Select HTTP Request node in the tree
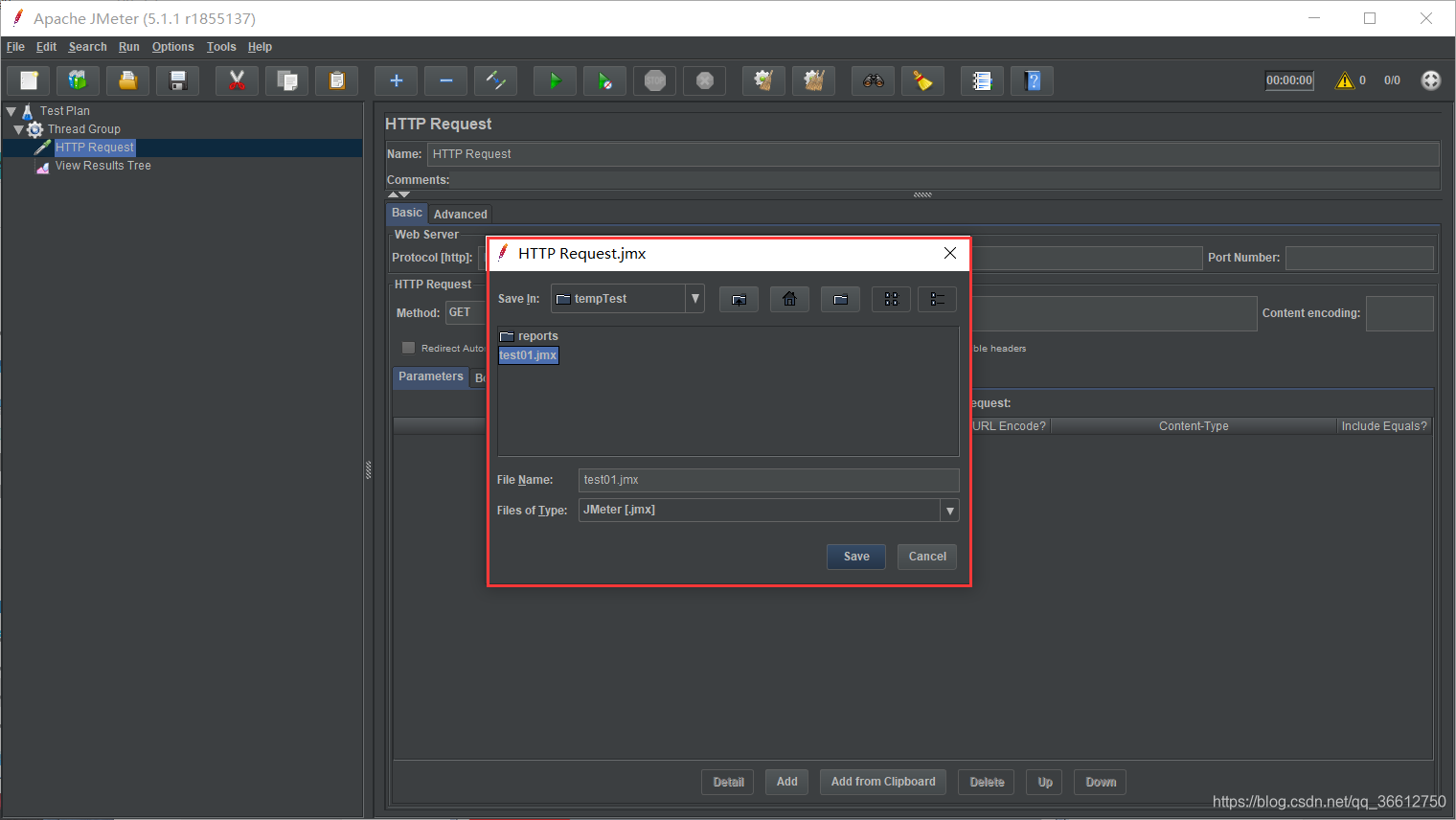Image resolution: width=1456 pixels, height=820 pixels. [95, 148]
